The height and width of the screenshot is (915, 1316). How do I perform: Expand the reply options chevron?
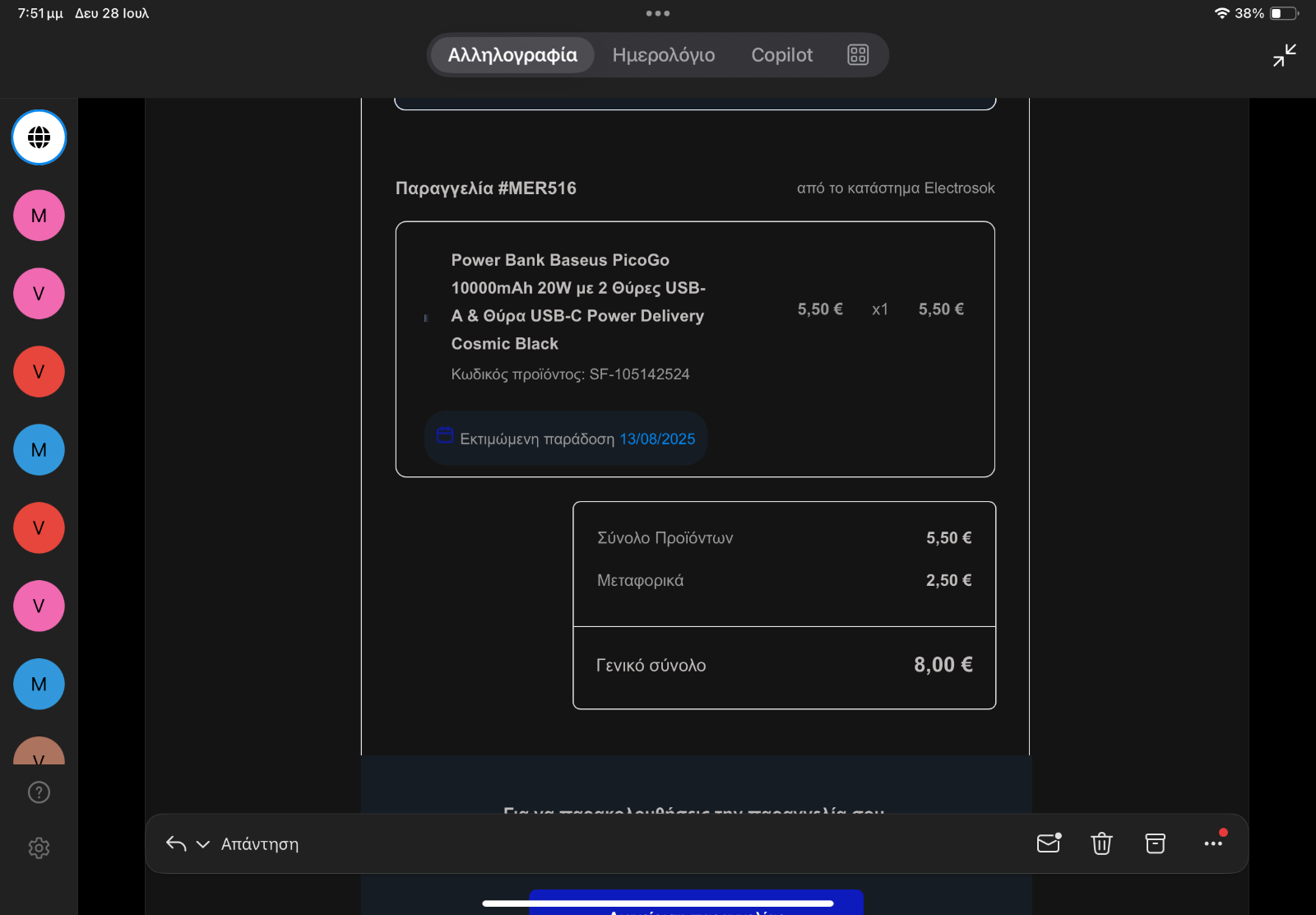click(203, 844)
